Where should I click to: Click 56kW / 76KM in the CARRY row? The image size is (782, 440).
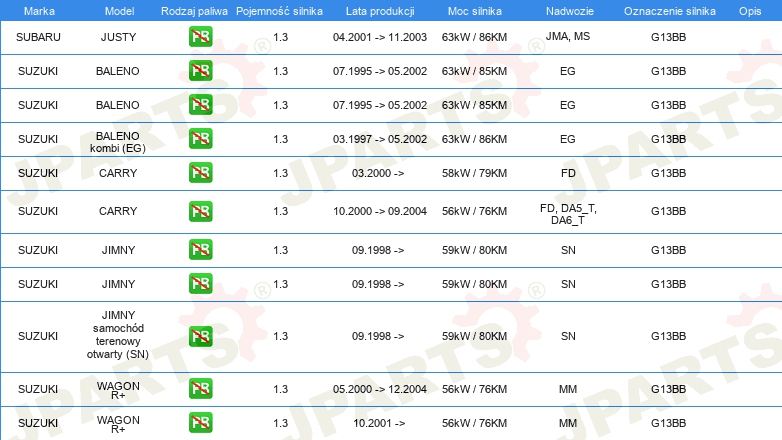point(474,211)
